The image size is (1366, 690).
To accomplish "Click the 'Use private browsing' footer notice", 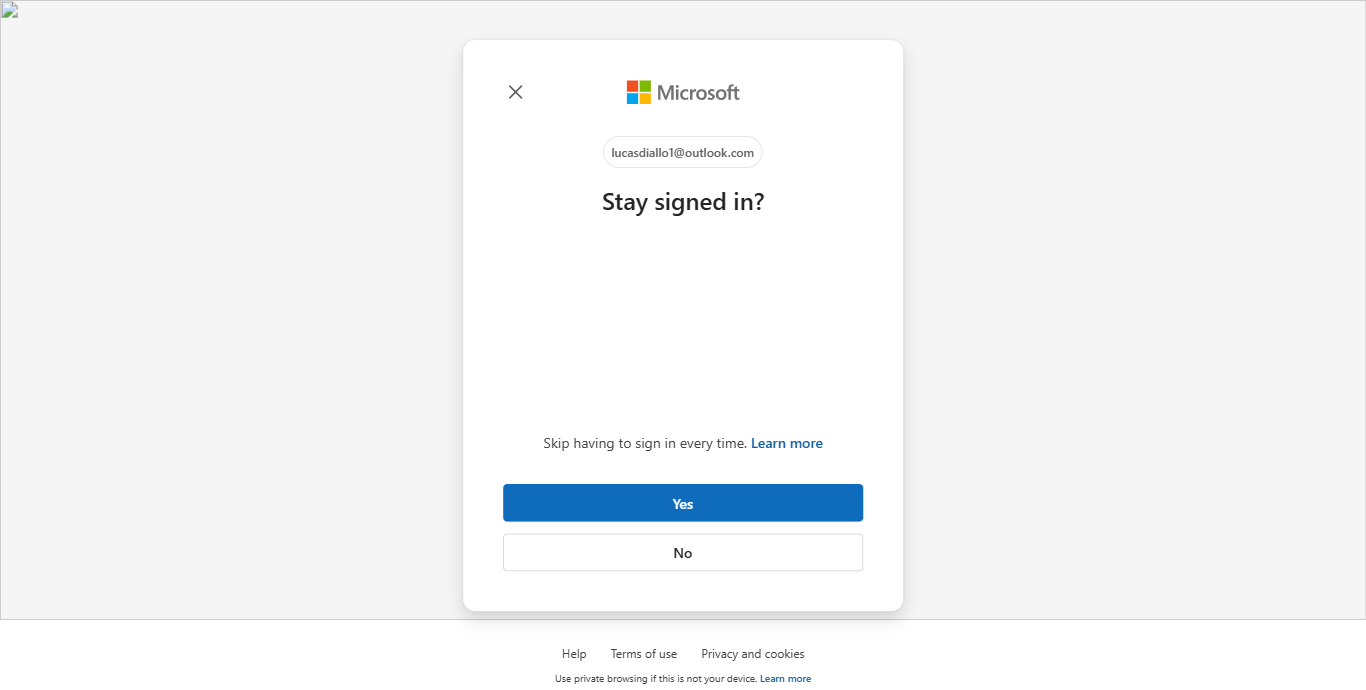I will point(656,679).
